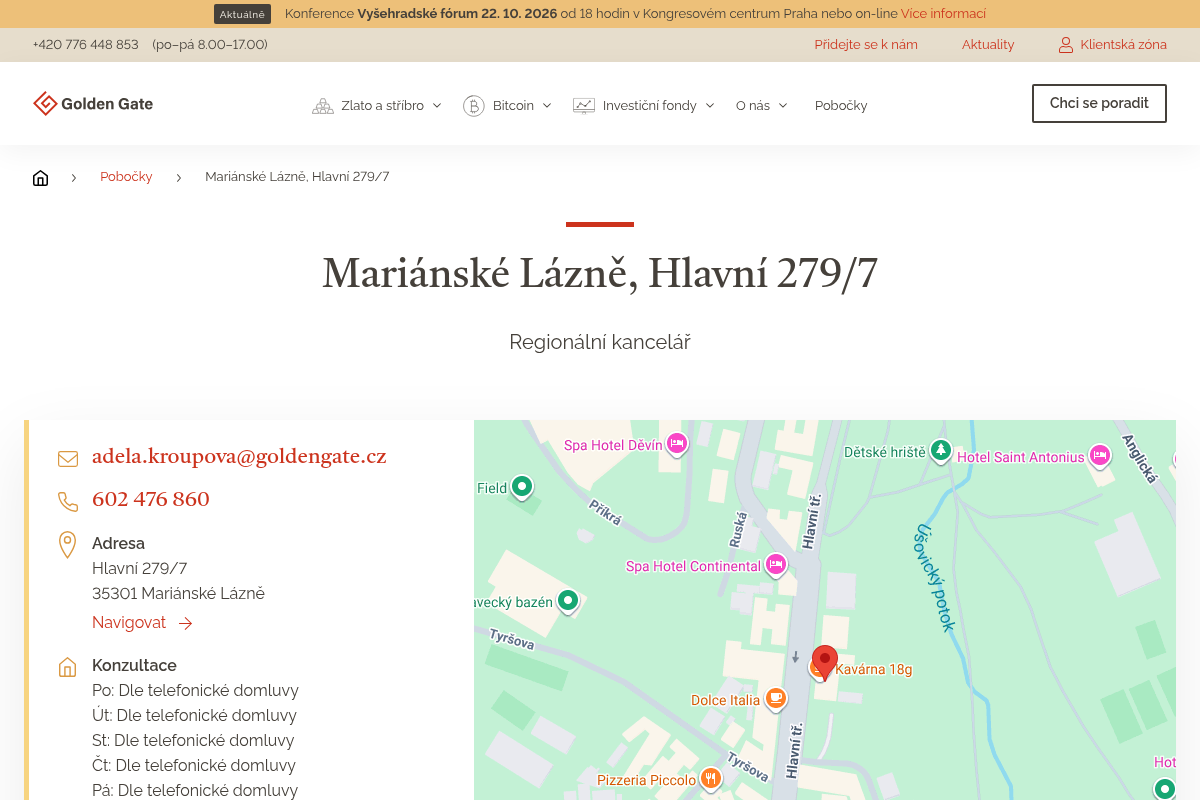Click the Klientská zóna user icon
The height and width of the screenshot is (800, 1200).
[x=1066, y=45]
